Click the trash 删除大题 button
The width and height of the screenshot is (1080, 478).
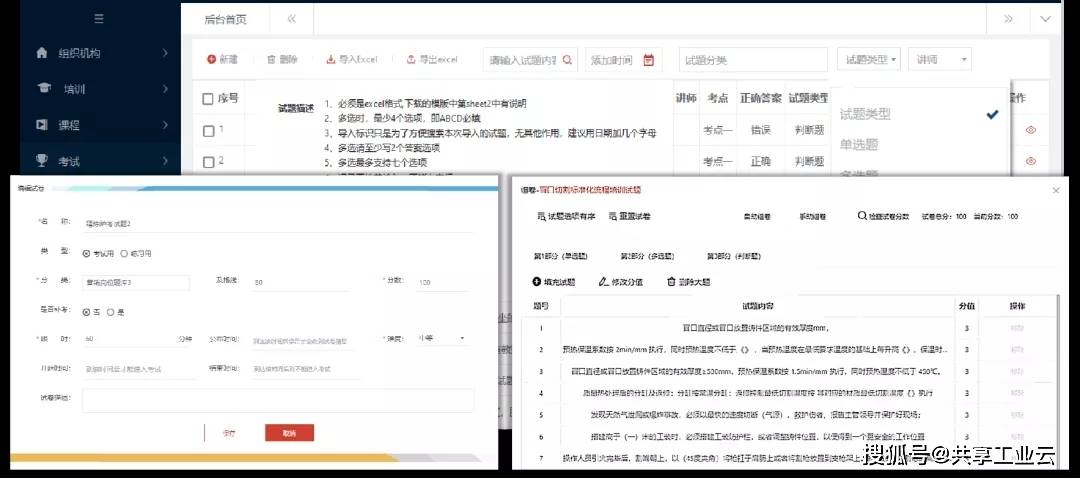coord(688,282)
